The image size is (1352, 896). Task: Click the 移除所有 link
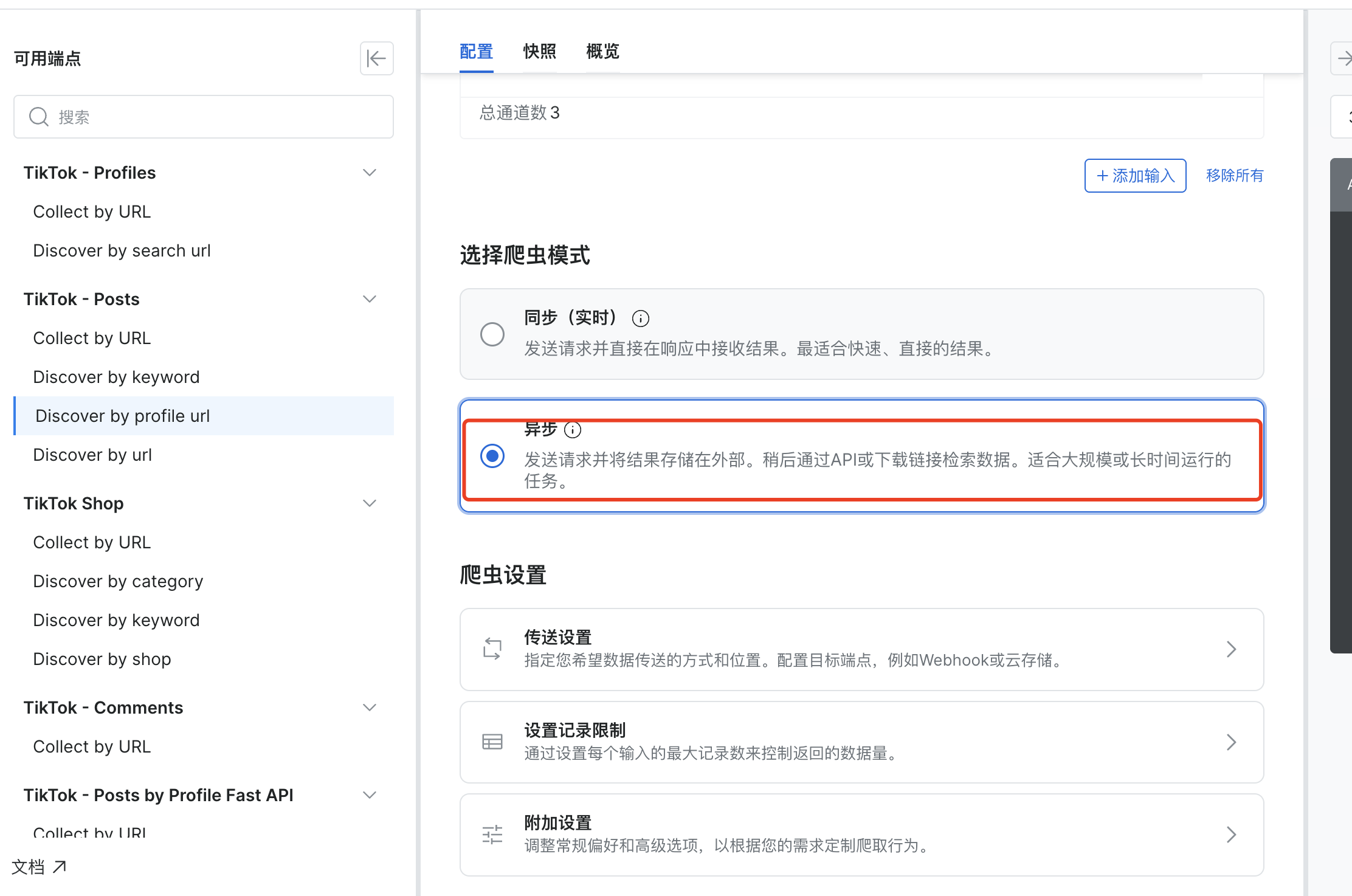[1234, 176]
